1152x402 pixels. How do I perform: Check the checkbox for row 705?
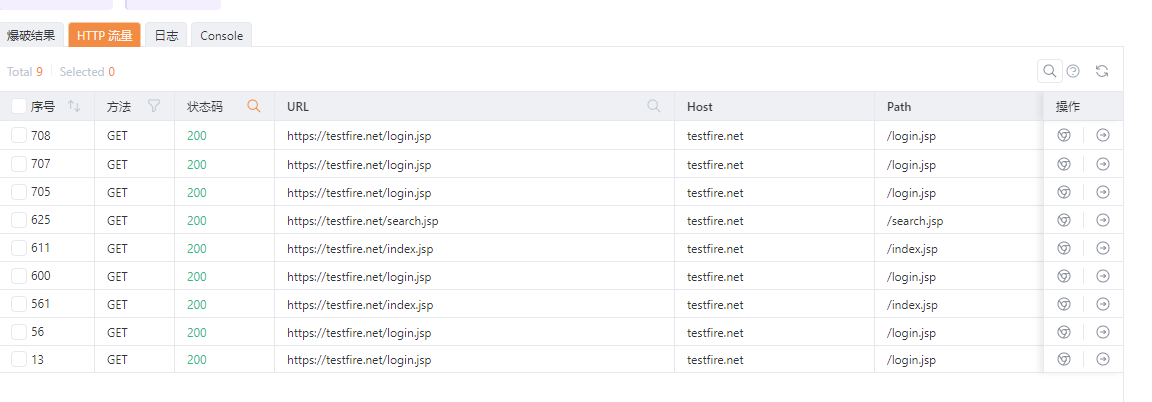point(19,192)
